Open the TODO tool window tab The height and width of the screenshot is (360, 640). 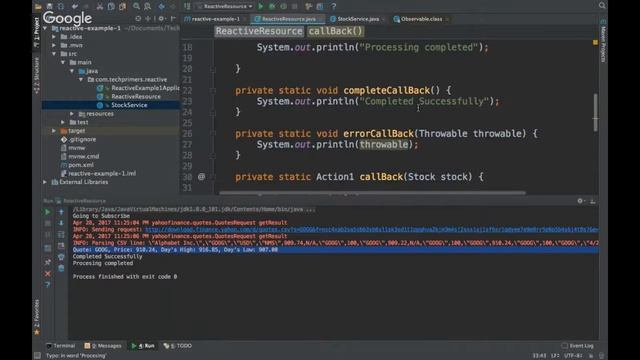point(178,346)
